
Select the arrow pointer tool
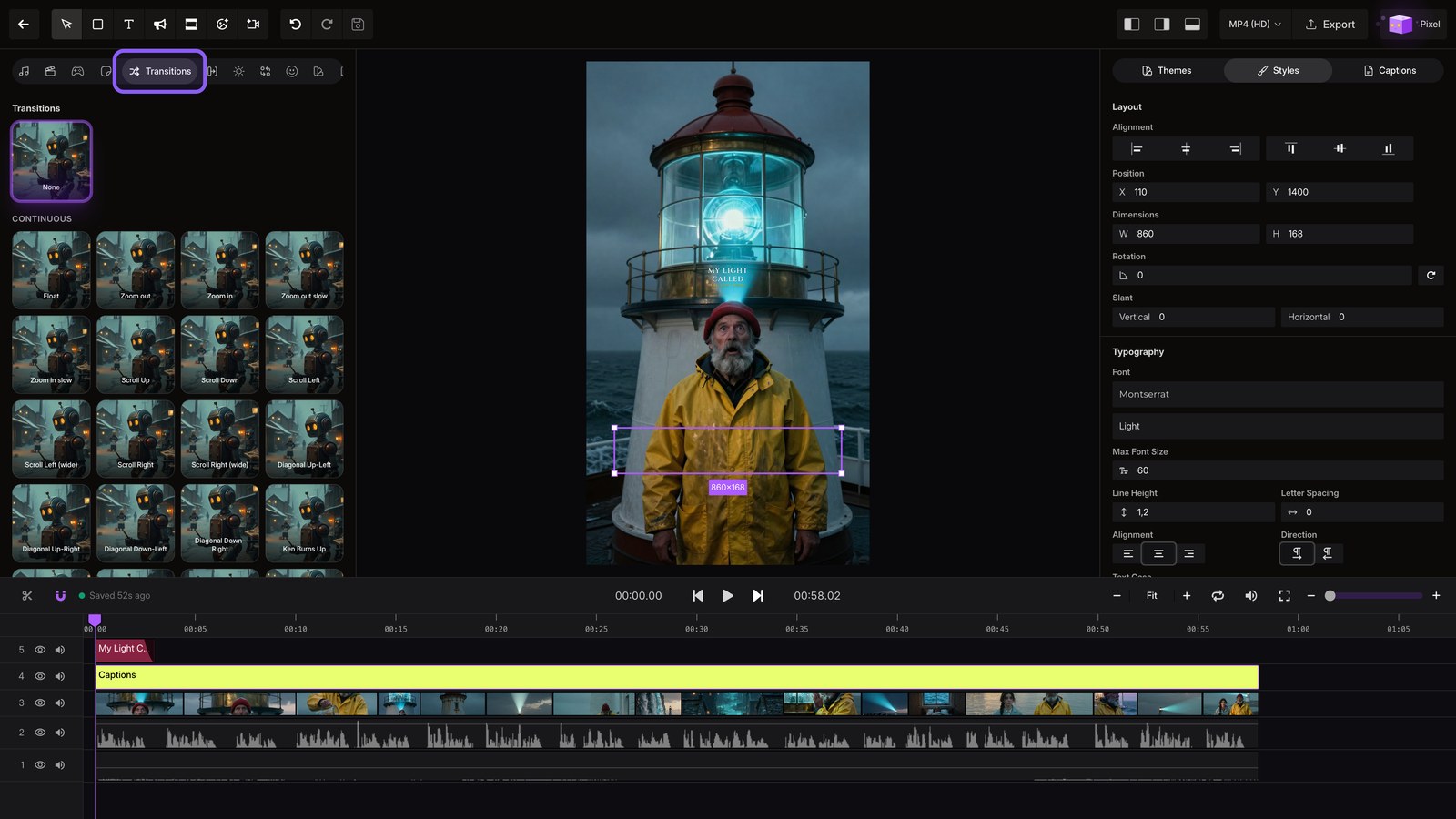66,25
